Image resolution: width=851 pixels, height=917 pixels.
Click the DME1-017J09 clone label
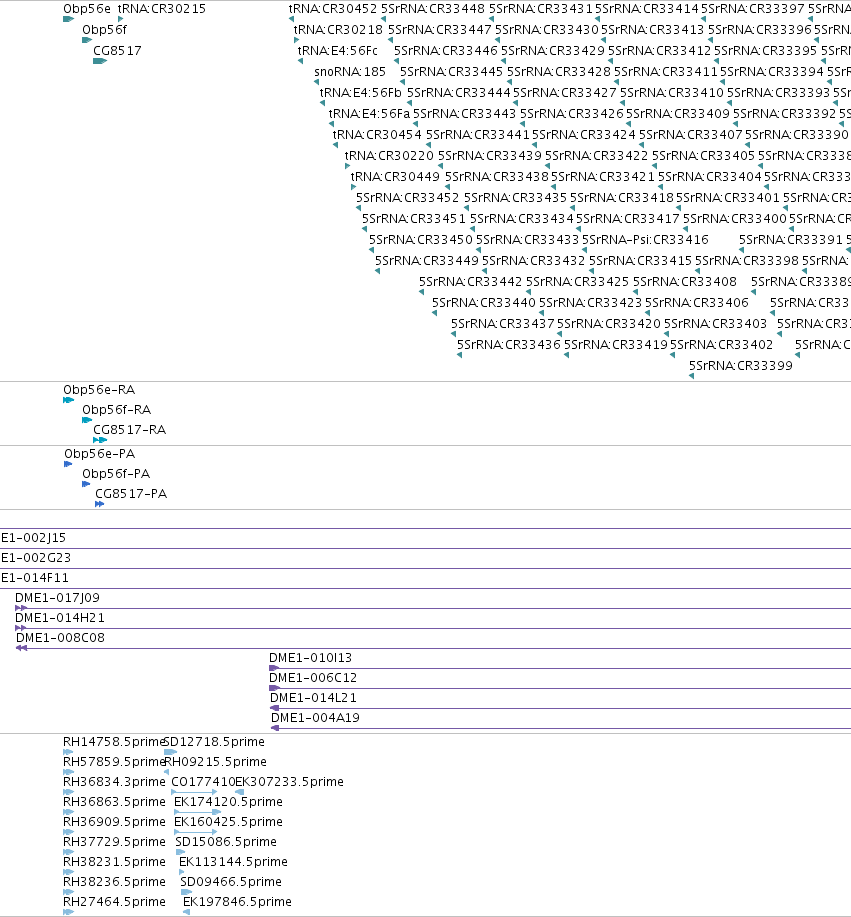(x=57, y=598)
